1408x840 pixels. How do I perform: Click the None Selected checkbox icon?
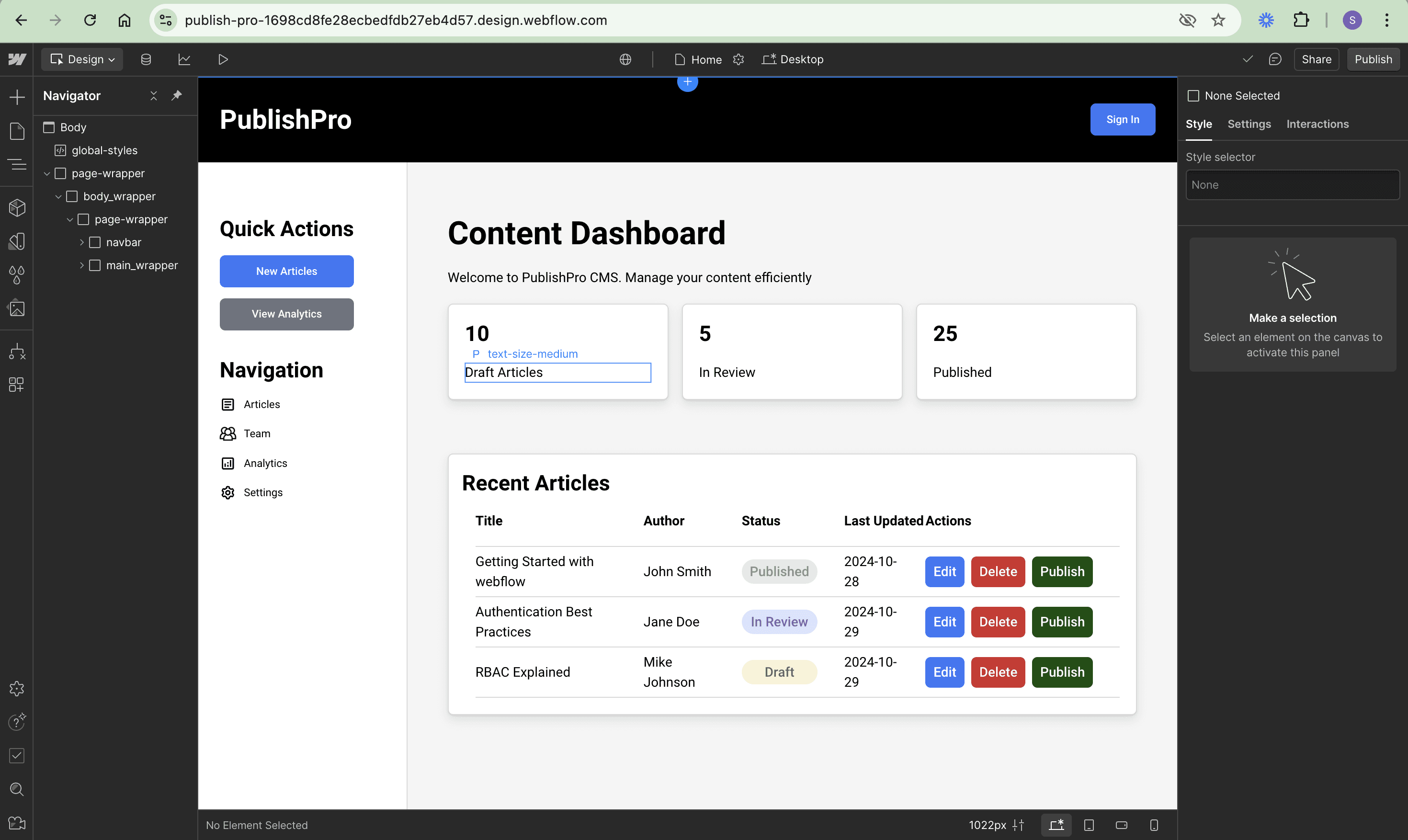(1193, 96)
